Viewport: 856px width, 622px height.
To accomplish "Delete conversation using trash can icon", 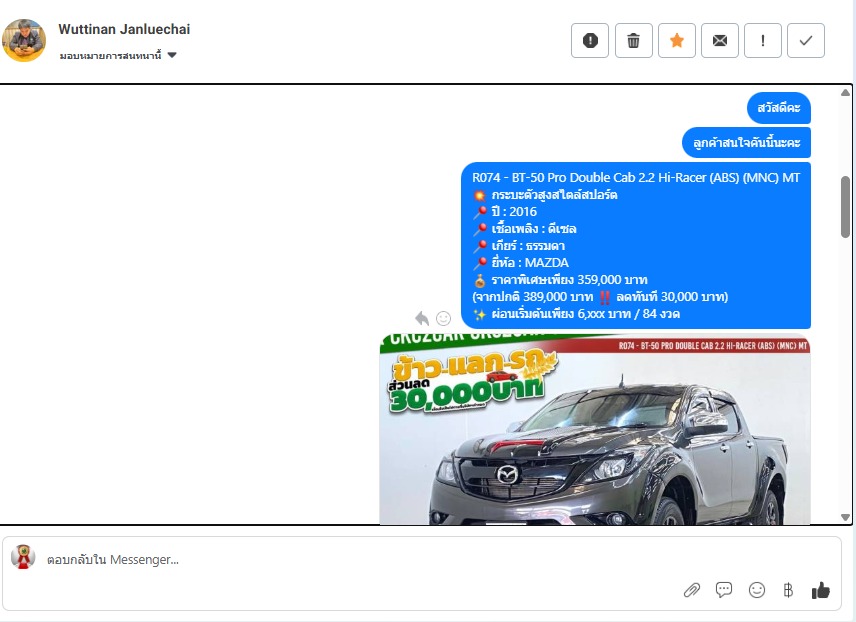I will point(633,40).
